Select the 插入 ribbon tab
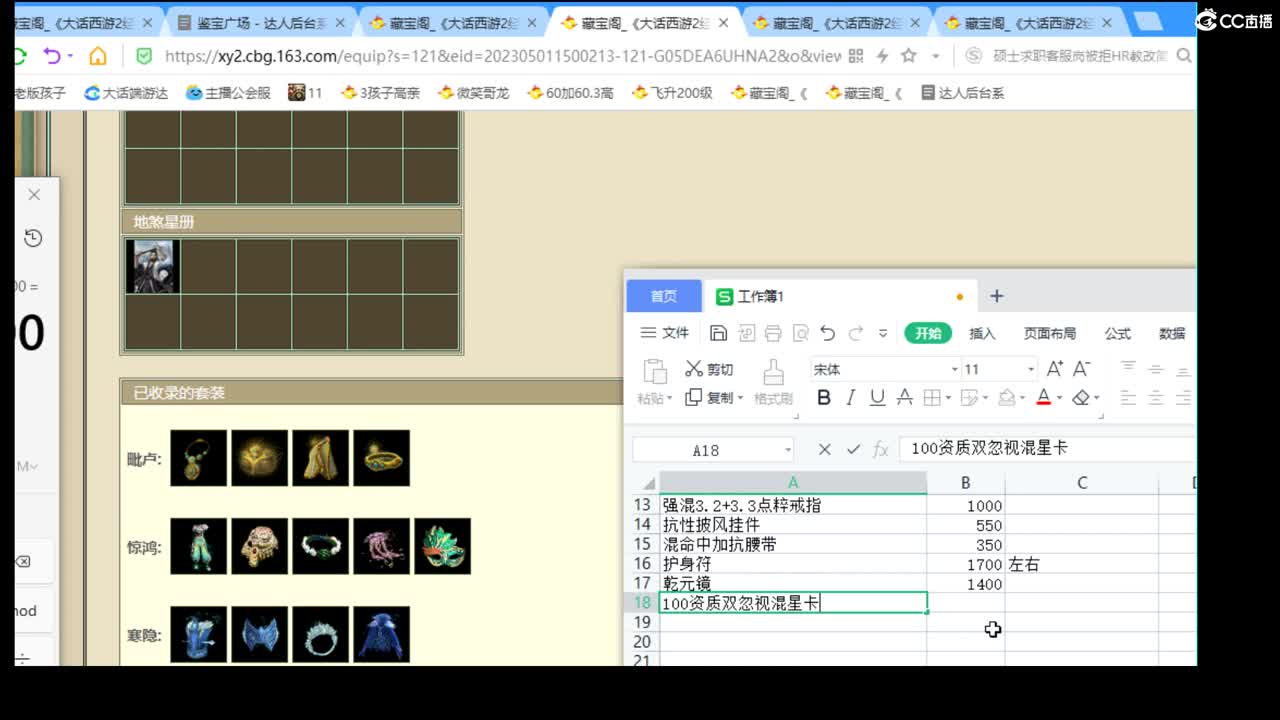 coord(982,333)
